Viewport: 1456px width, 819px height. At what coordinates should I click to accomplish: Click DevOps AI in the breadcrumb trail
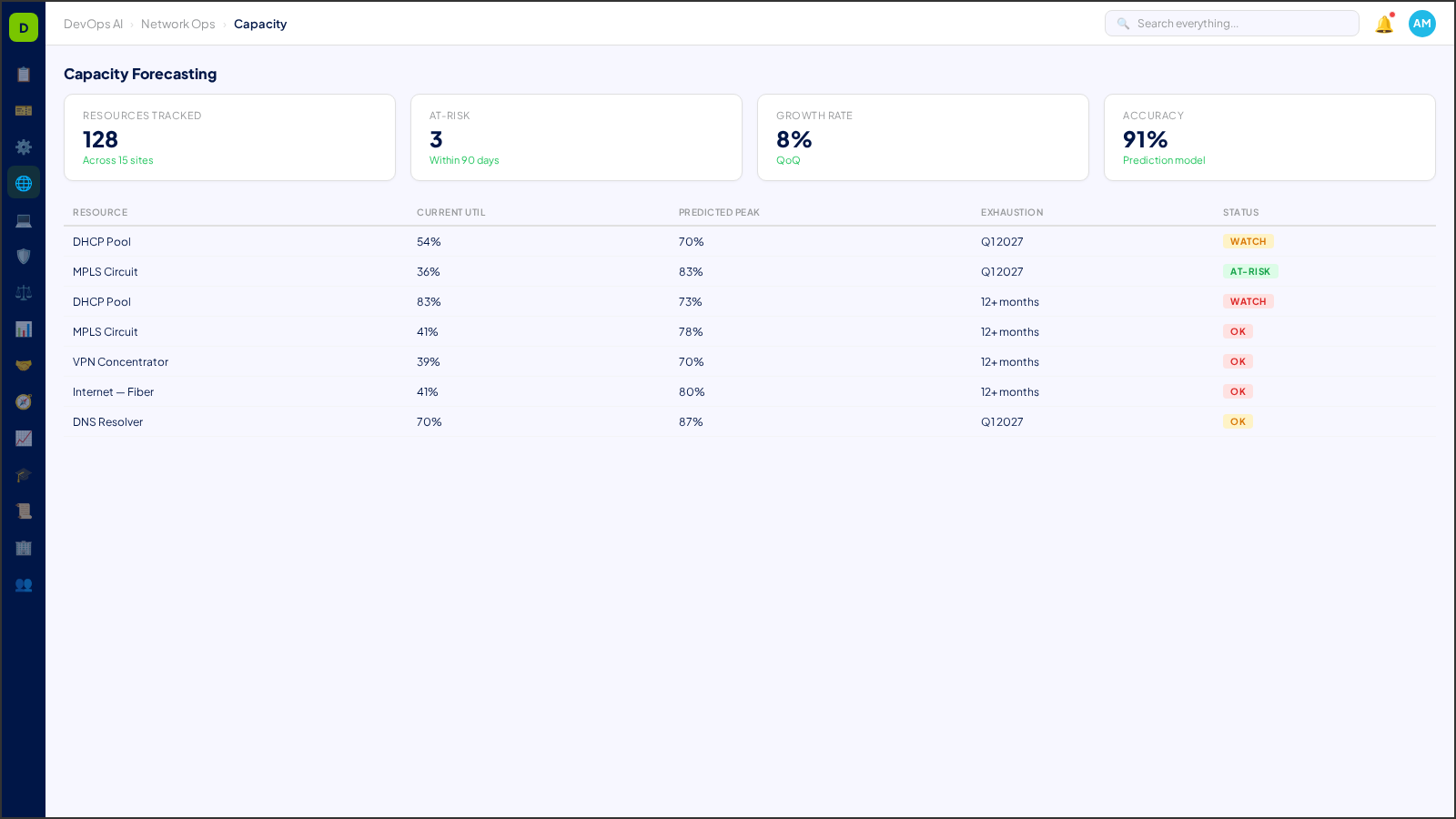click(x=93, y=24)
